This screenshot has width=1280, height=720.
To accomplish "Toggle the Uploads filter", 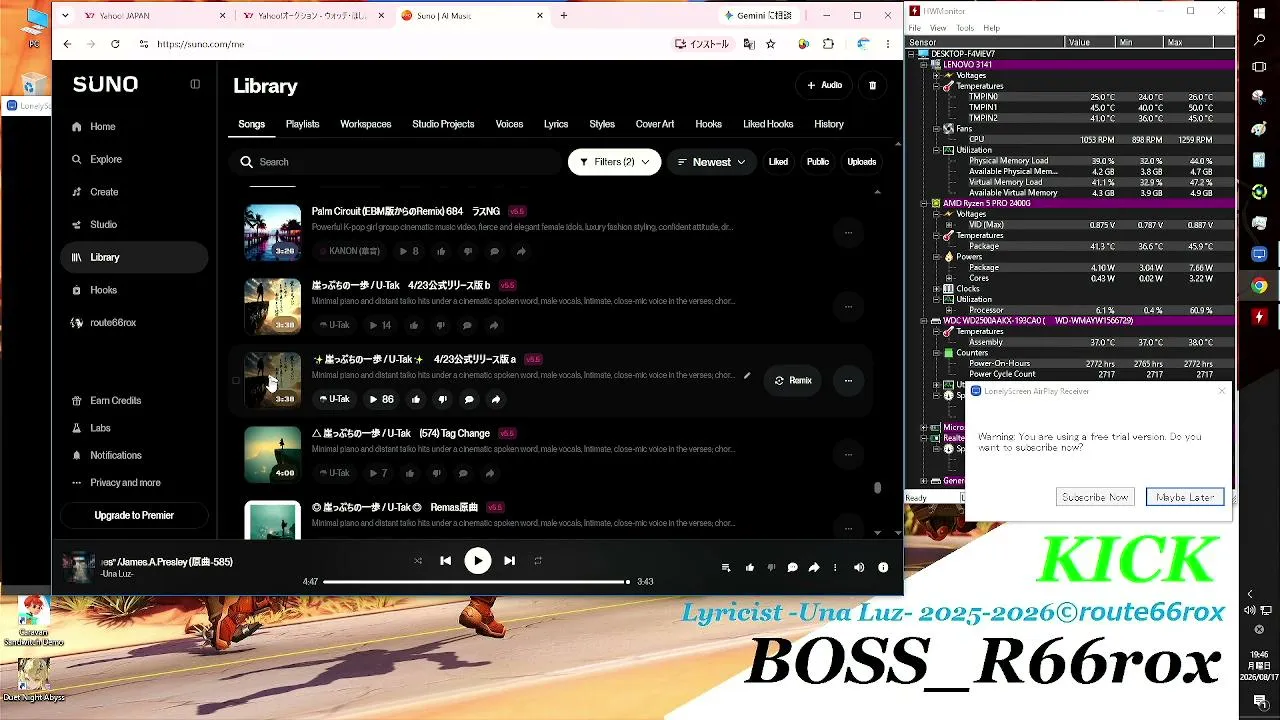I will tap(862, 162).
